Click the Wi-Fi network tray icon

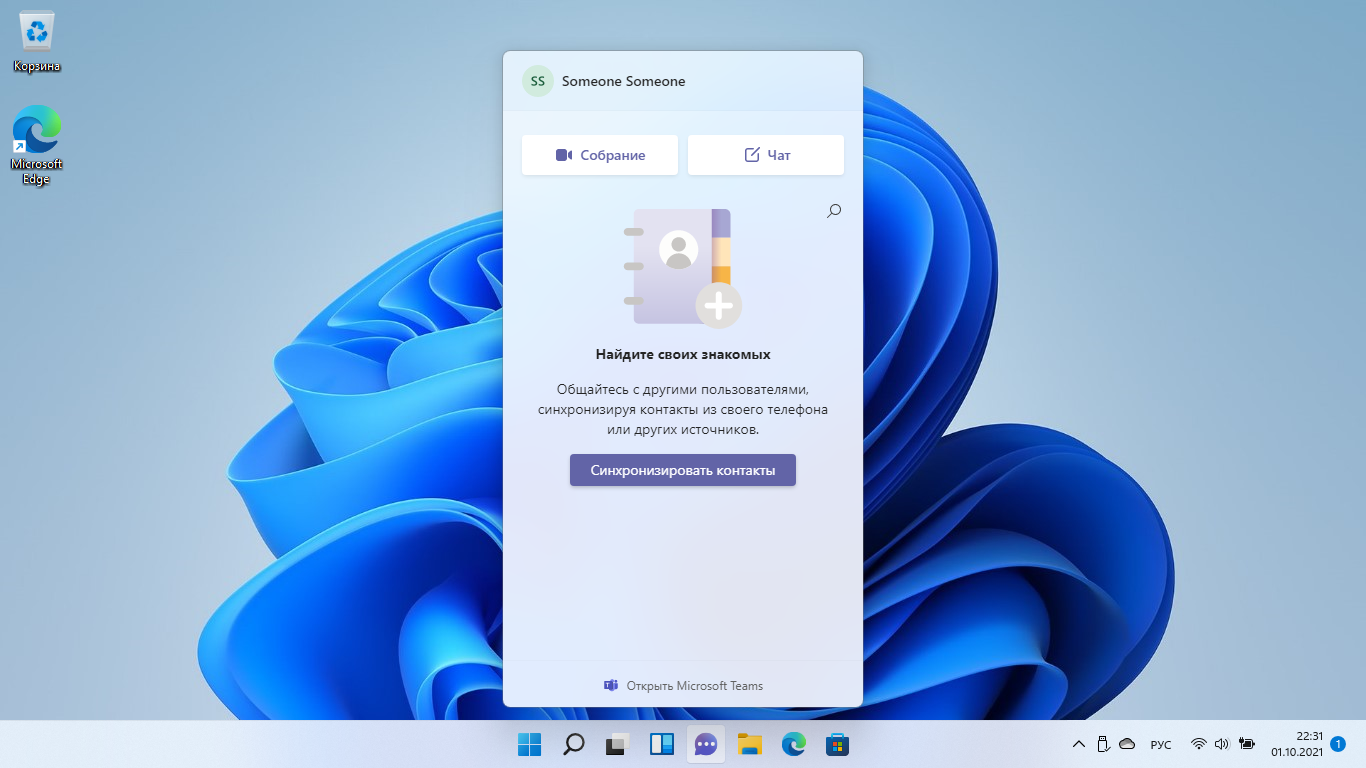[1199, 744]
